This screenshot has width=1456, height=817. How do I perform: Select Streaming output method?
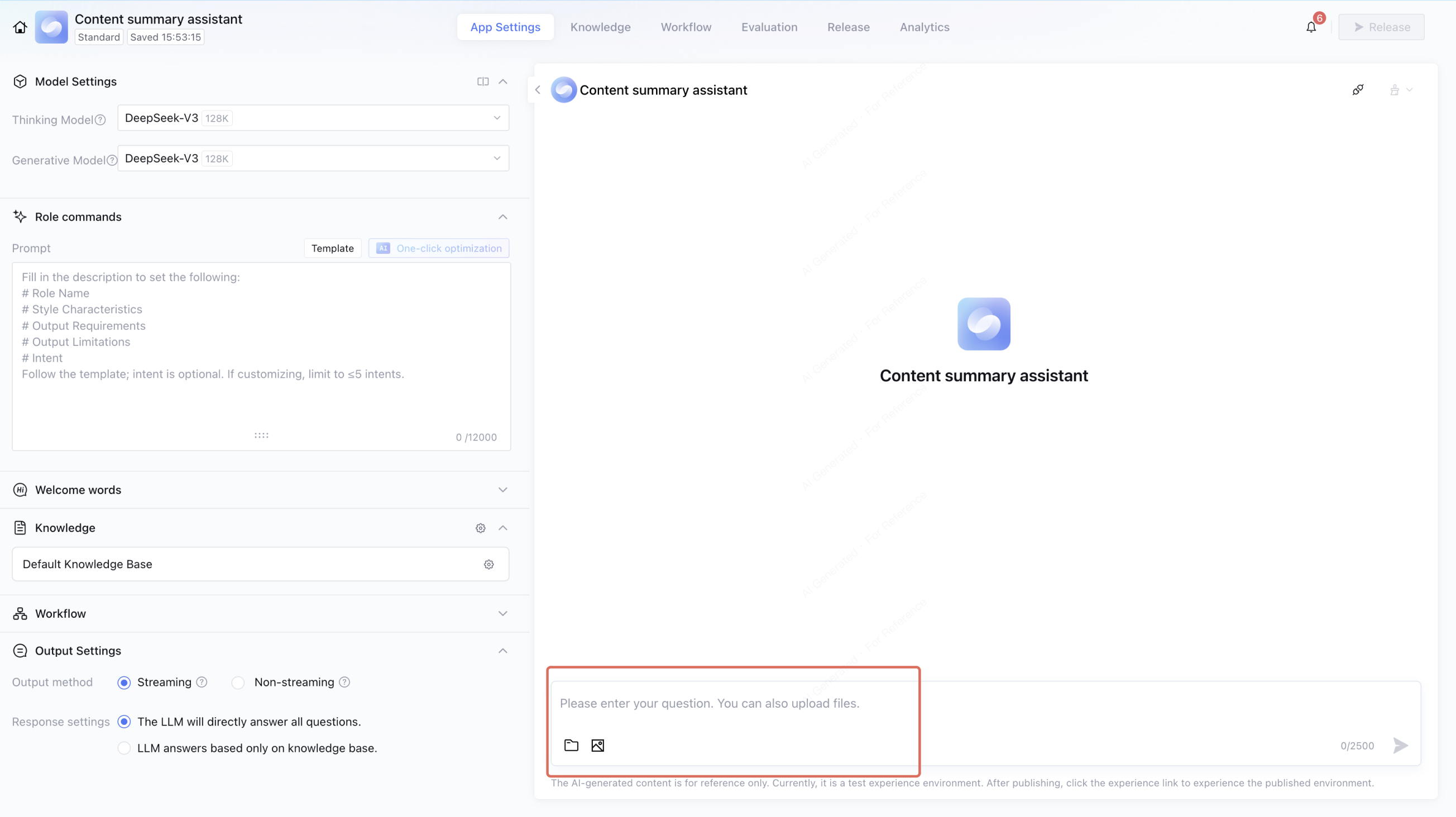pos(124,683)
